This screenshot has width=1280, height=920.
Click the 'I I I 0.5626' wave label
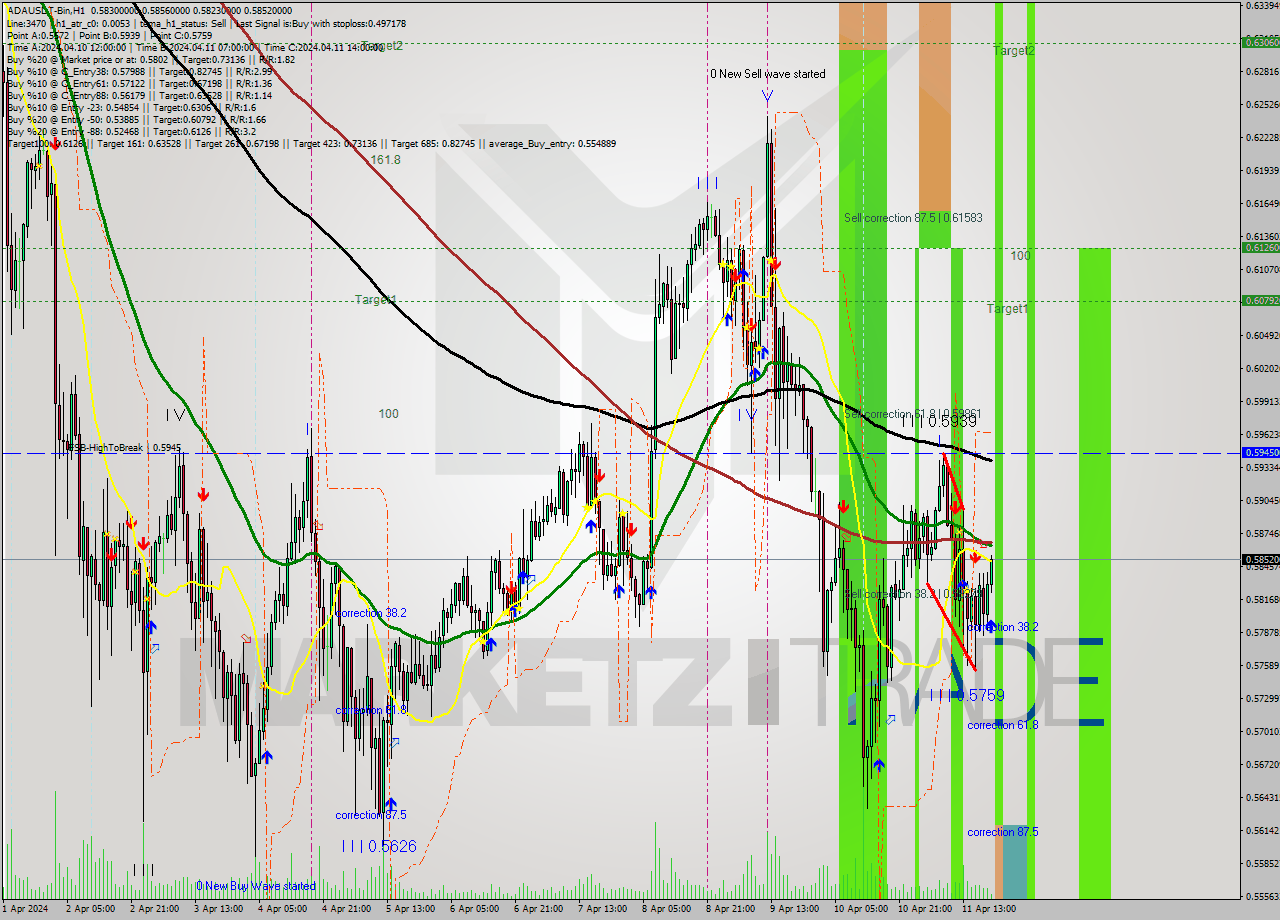coord(378,846)
